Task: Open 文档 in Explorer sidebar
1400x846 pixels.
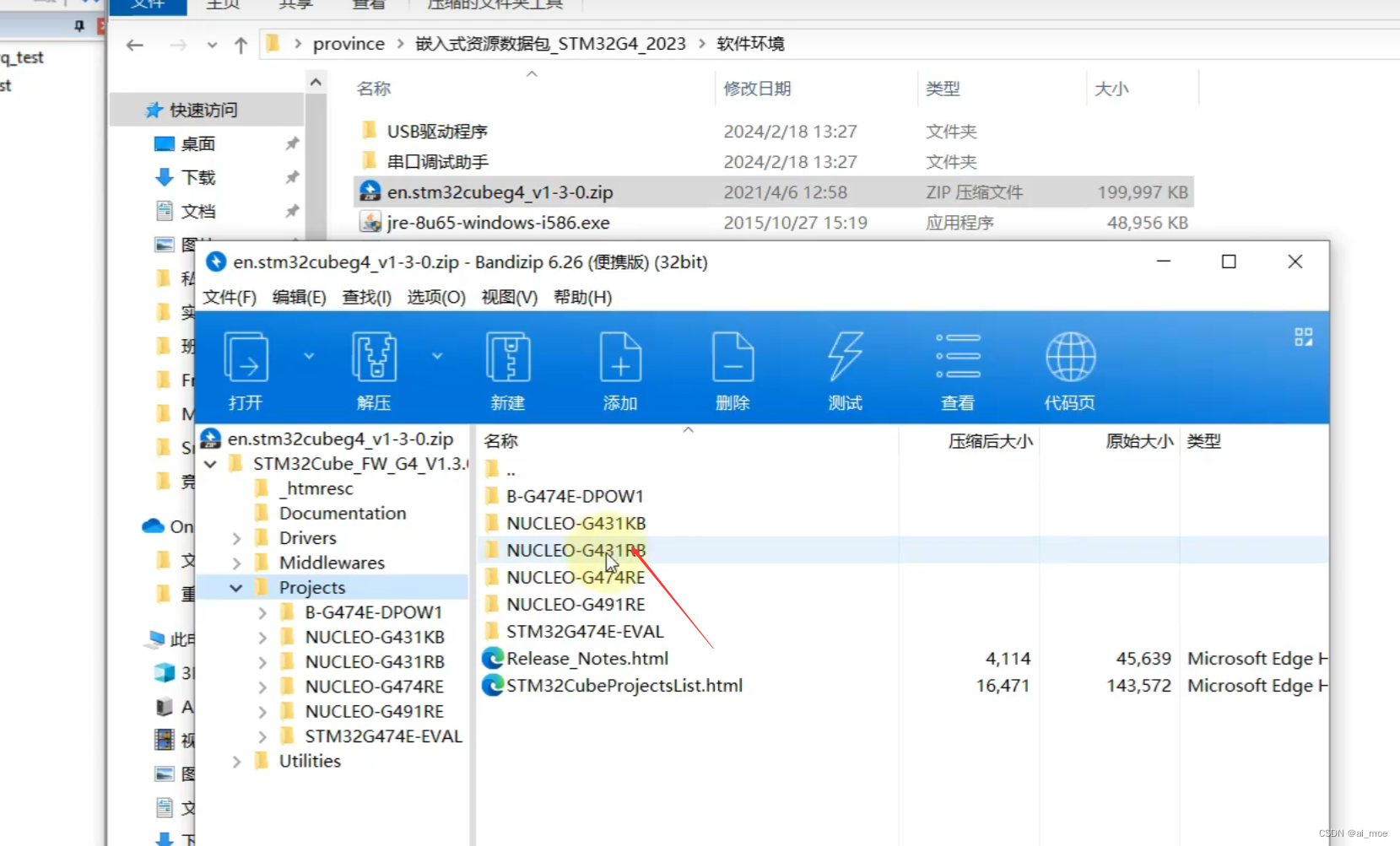Action: click(198, 212)
